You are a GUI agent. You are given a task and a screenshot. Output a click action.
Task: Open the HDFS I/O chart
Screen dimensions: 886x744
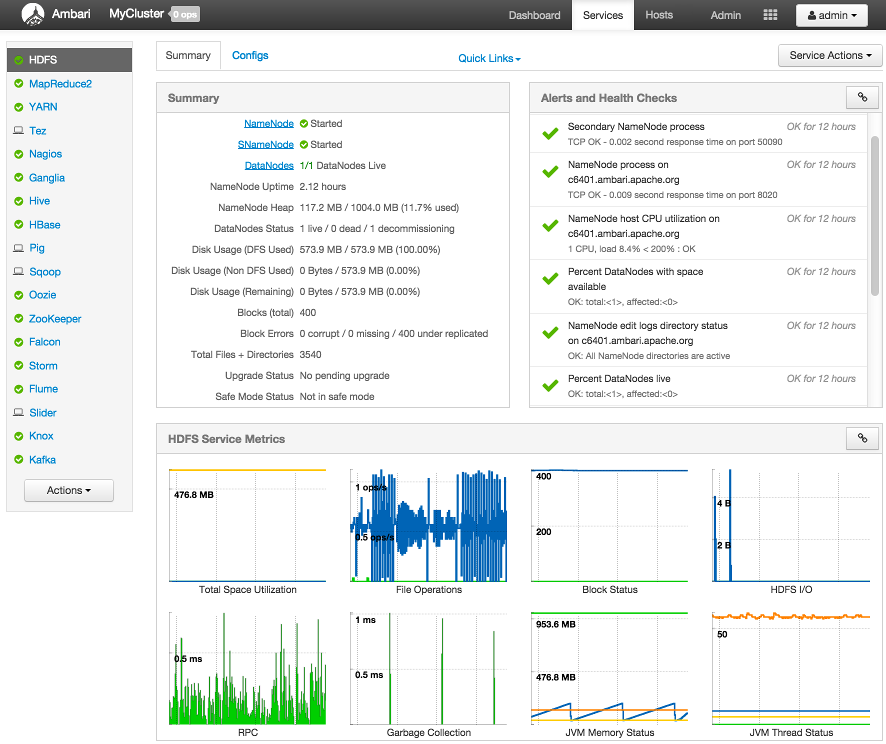coord(791,531)
